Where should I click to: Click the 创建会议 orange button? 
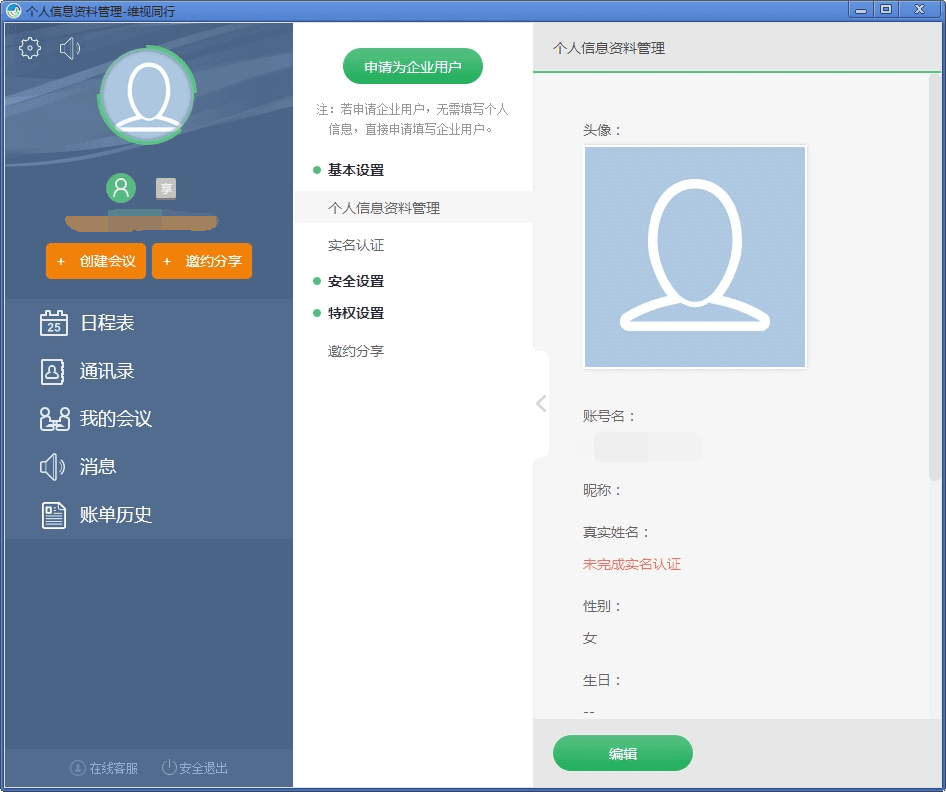click(95, 261)
